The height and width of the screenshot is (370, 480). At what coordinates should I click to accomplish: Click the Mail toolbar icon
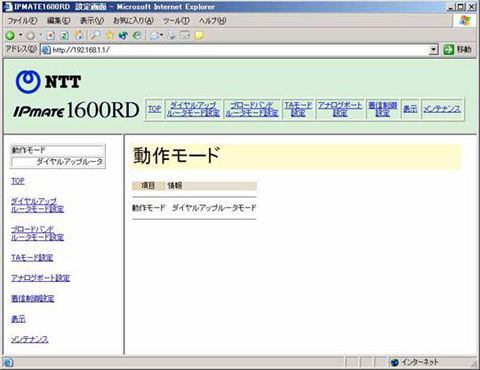154,35
